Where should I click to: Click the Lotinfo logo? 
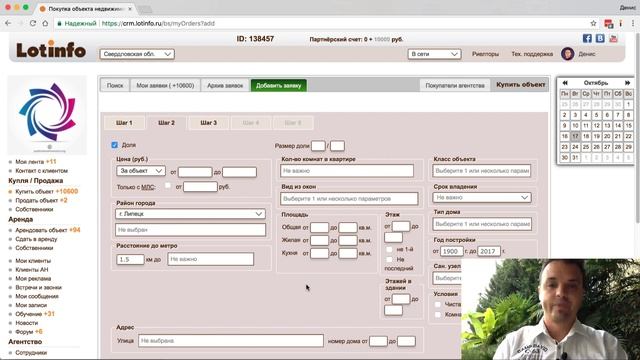(51, 50)
